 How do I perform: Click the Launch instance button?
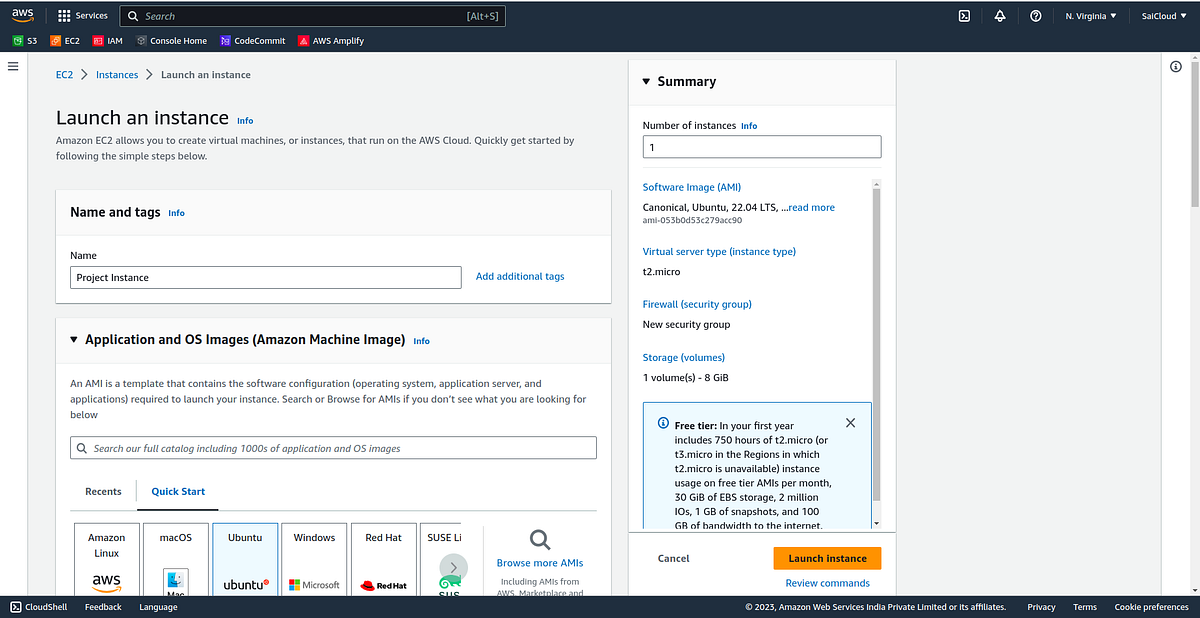(x=827, y=558)
